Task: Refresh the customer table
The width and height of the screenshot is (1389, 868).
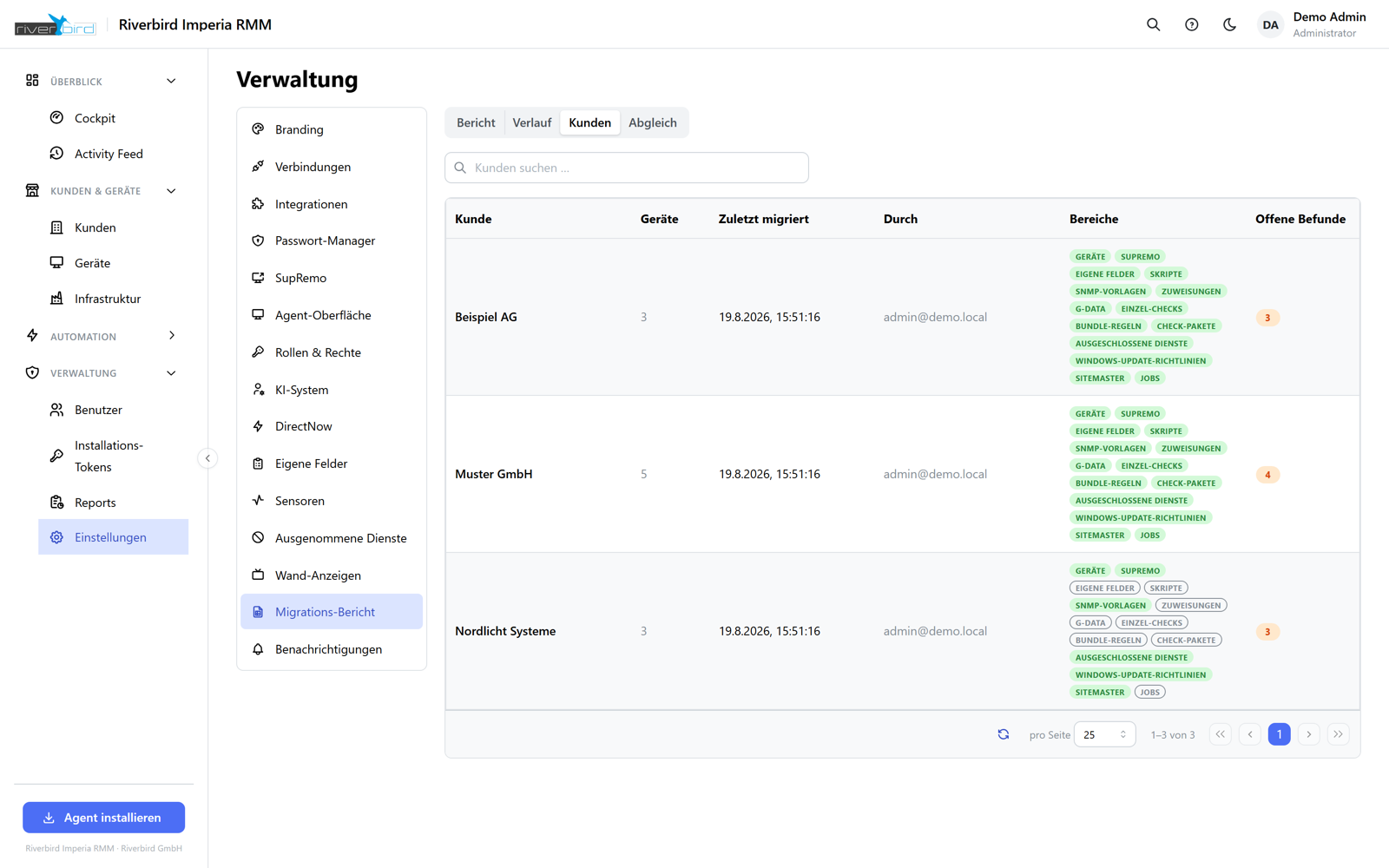Action: point(1003,734)
